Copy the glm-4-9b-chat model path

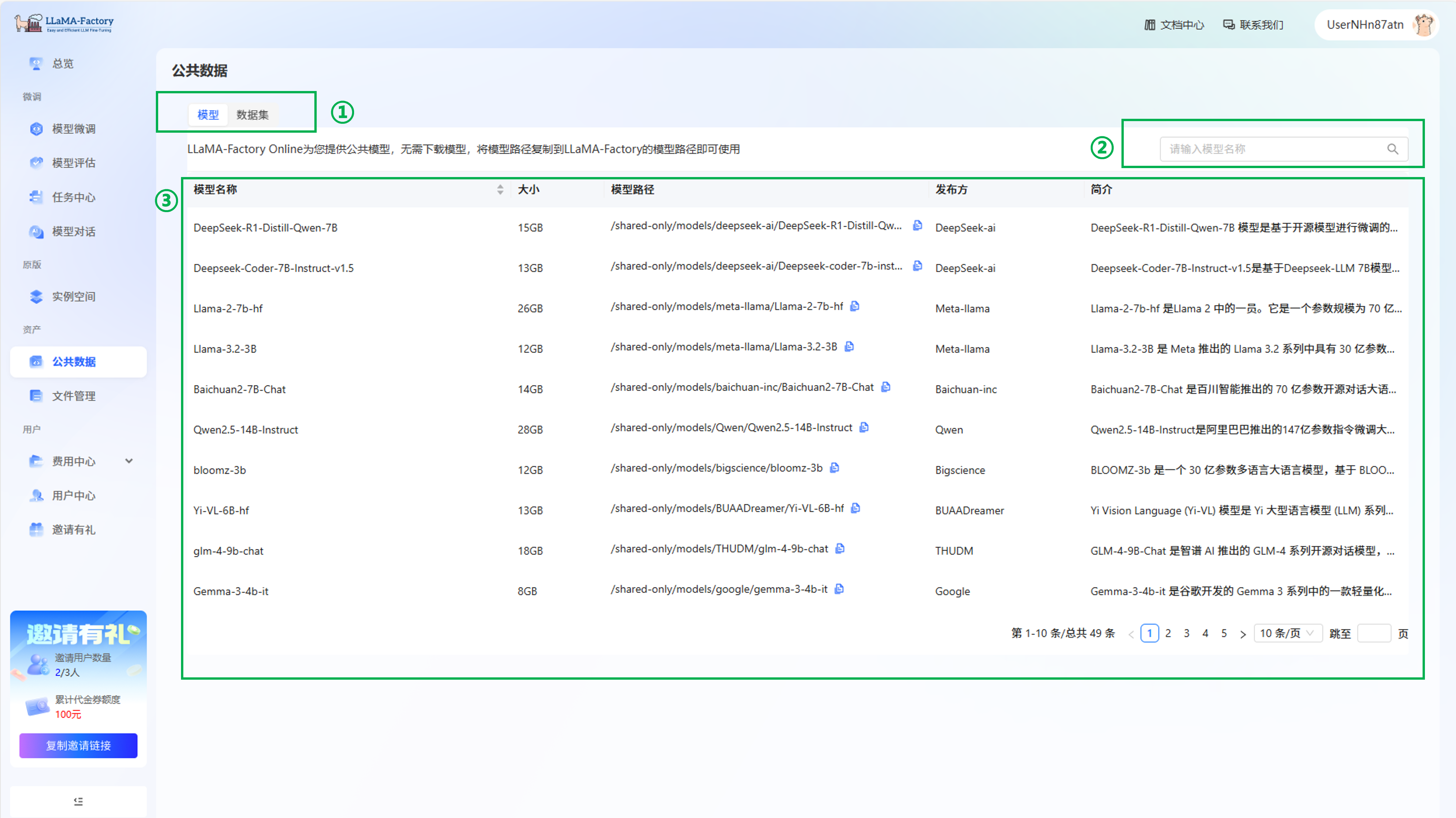(840, 548)
